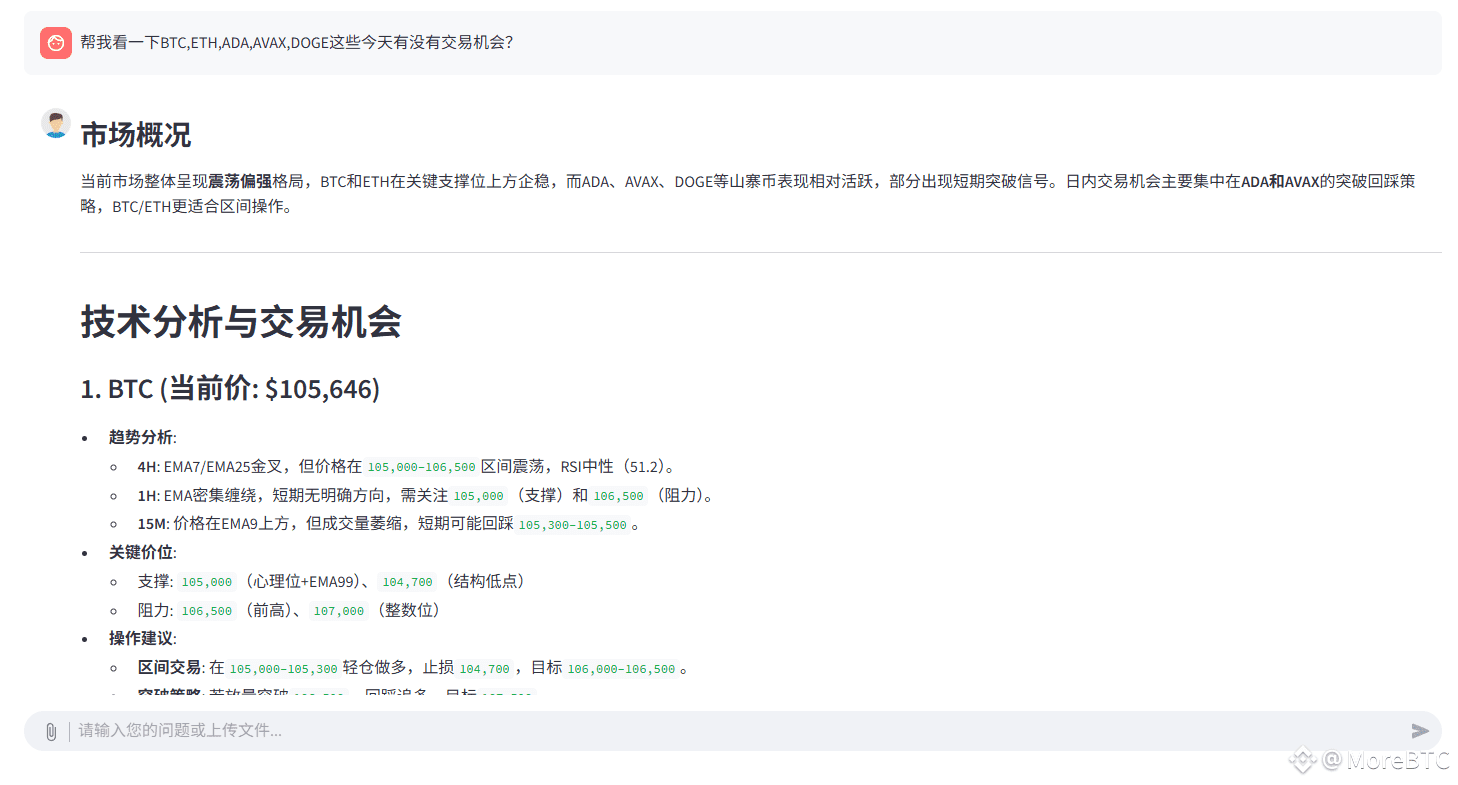Select the user question about BTC,ETH,ADA,AVAX,DOGE
Screen dimensions: 1458x785
(x=297, y=43)
